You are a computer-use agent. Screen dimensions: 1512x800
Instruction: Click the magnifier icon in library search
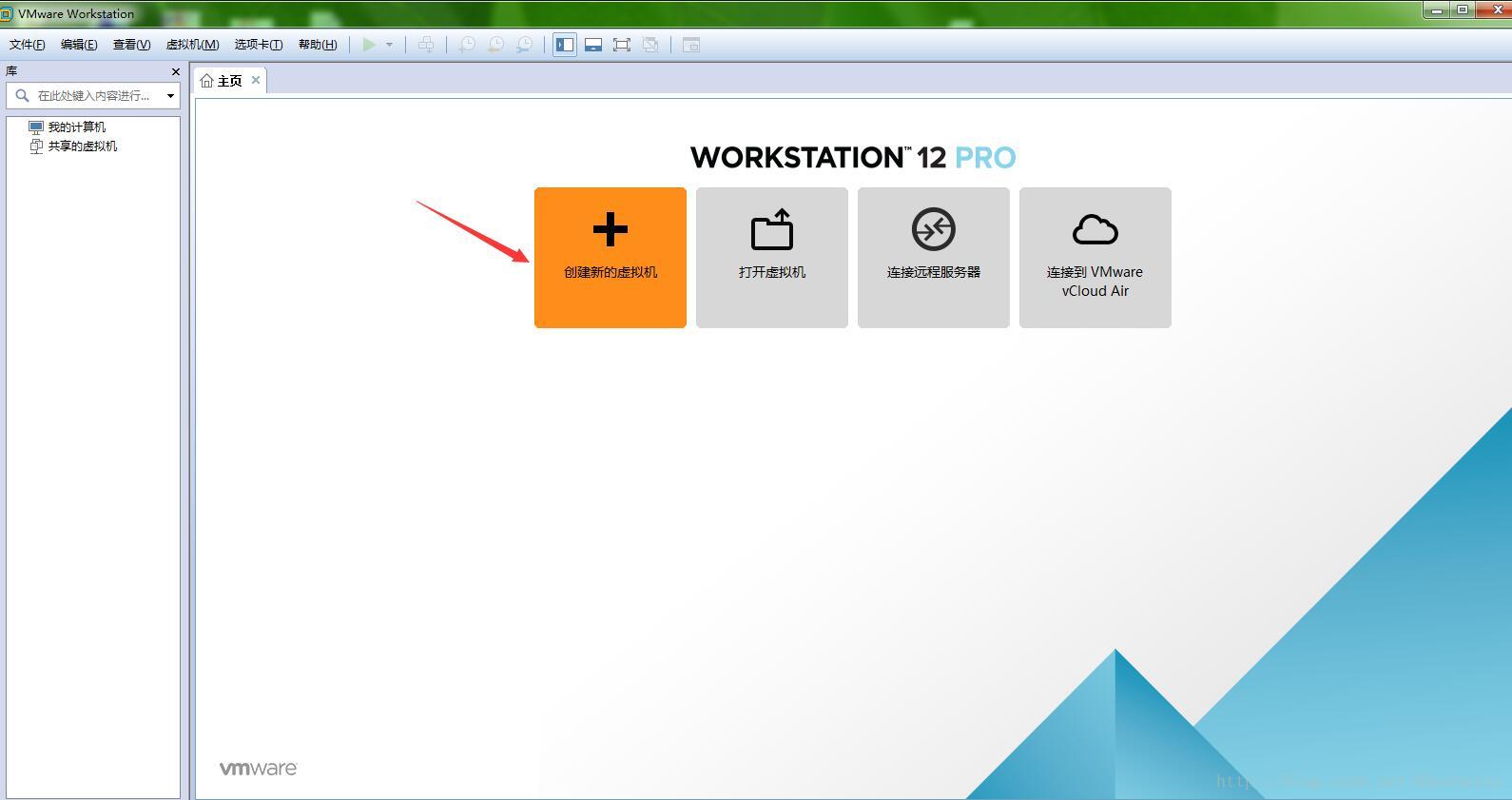pyautogui.click(x=22, y=95)
